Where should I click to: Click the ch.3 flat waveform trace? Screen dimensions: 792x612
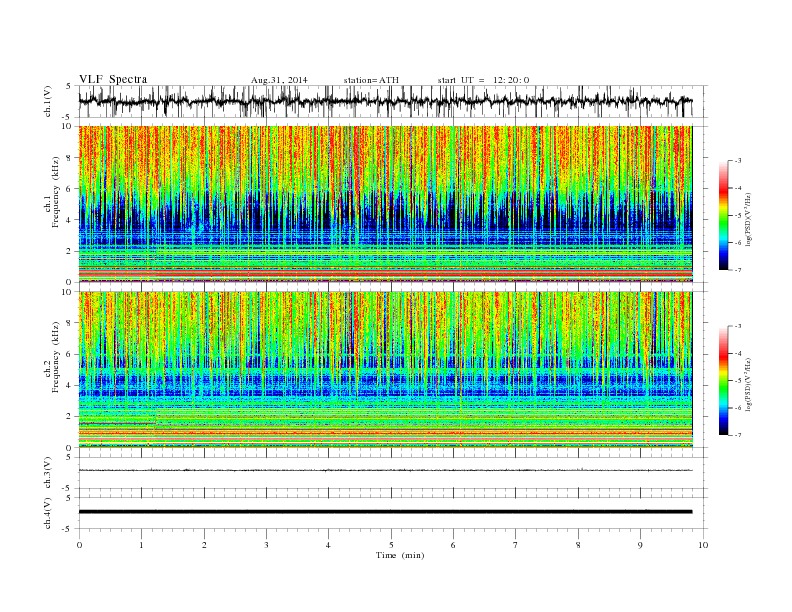(x=385, y=470)
